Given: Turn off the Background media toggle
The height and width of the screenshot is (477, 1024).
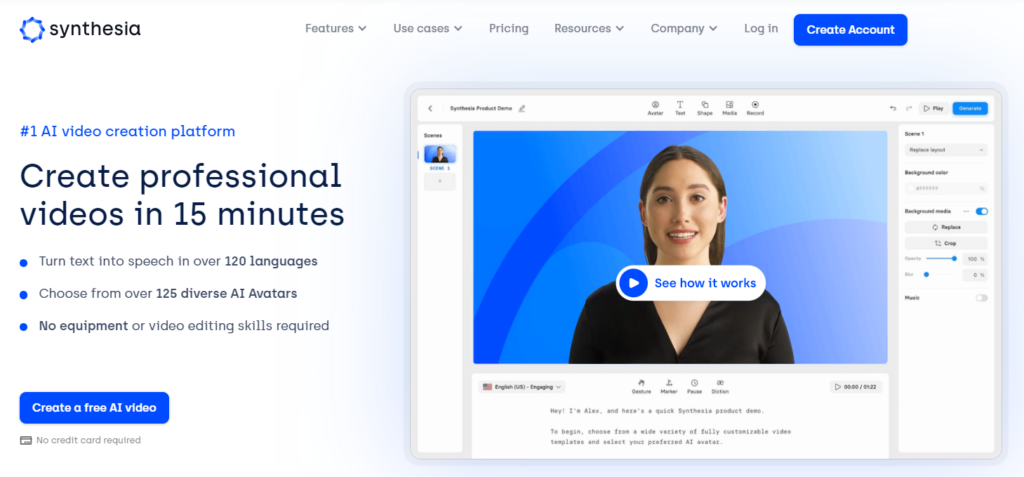Looking at the screenshot, I should [x=982, y=211].
